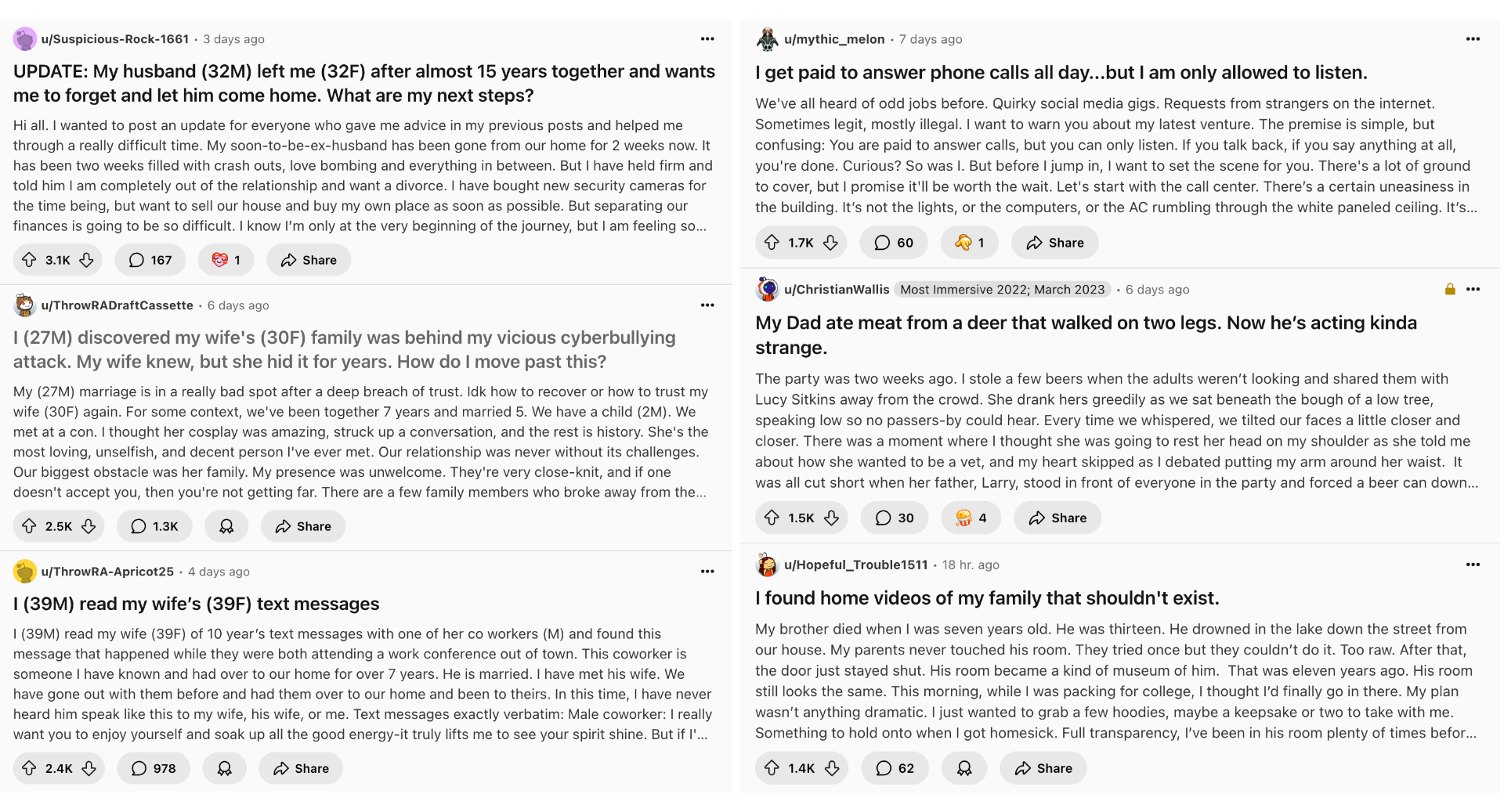Image resolution: width=1504 pixels, height=812 pixels.
Task: Open the overflow menu on husband update post
Action: (707, 38)
